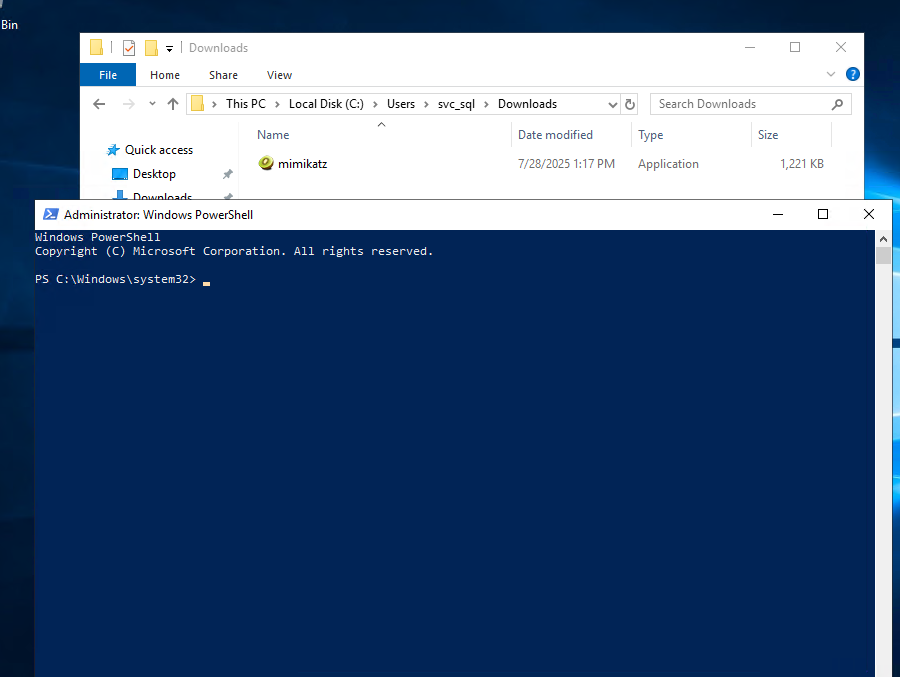Click the Desktop monitor icon in sidebar

[x=120, y=174]
